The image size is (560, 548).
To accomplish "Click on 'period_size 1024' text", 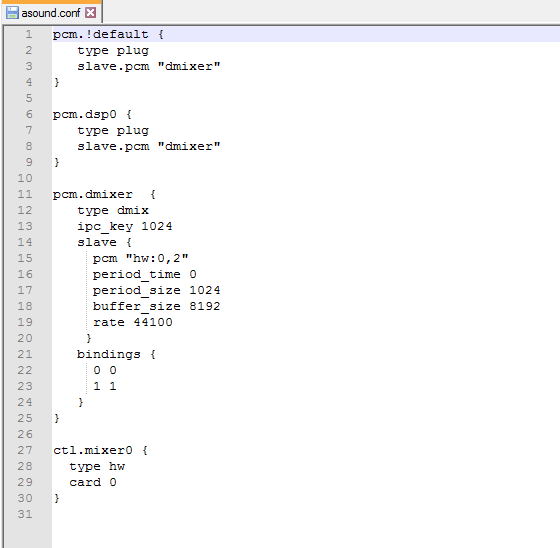I will pos(156,290).
